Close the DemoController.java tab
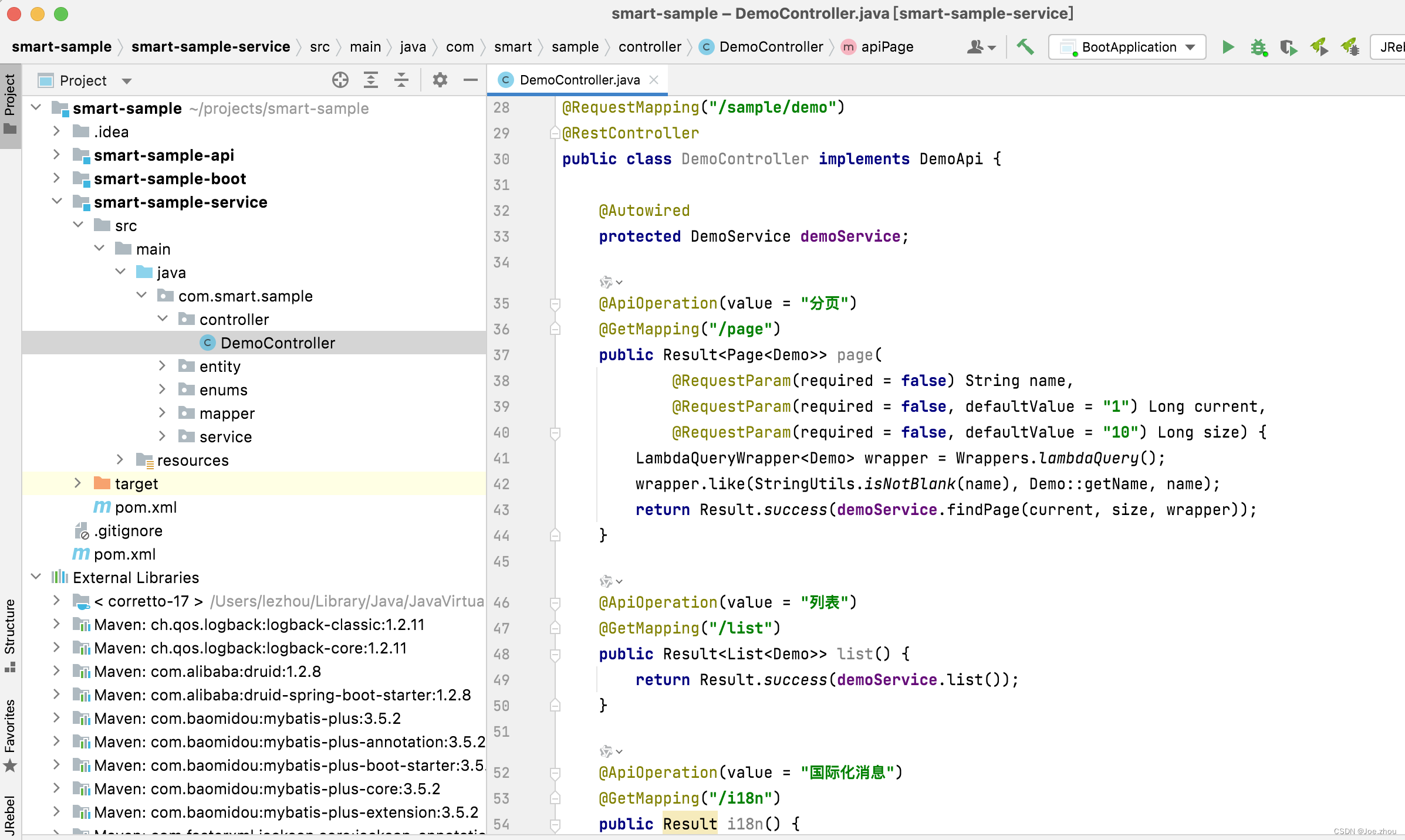Image resolution: width=1405 pixels, height=840 pixels. click(654, 80)
